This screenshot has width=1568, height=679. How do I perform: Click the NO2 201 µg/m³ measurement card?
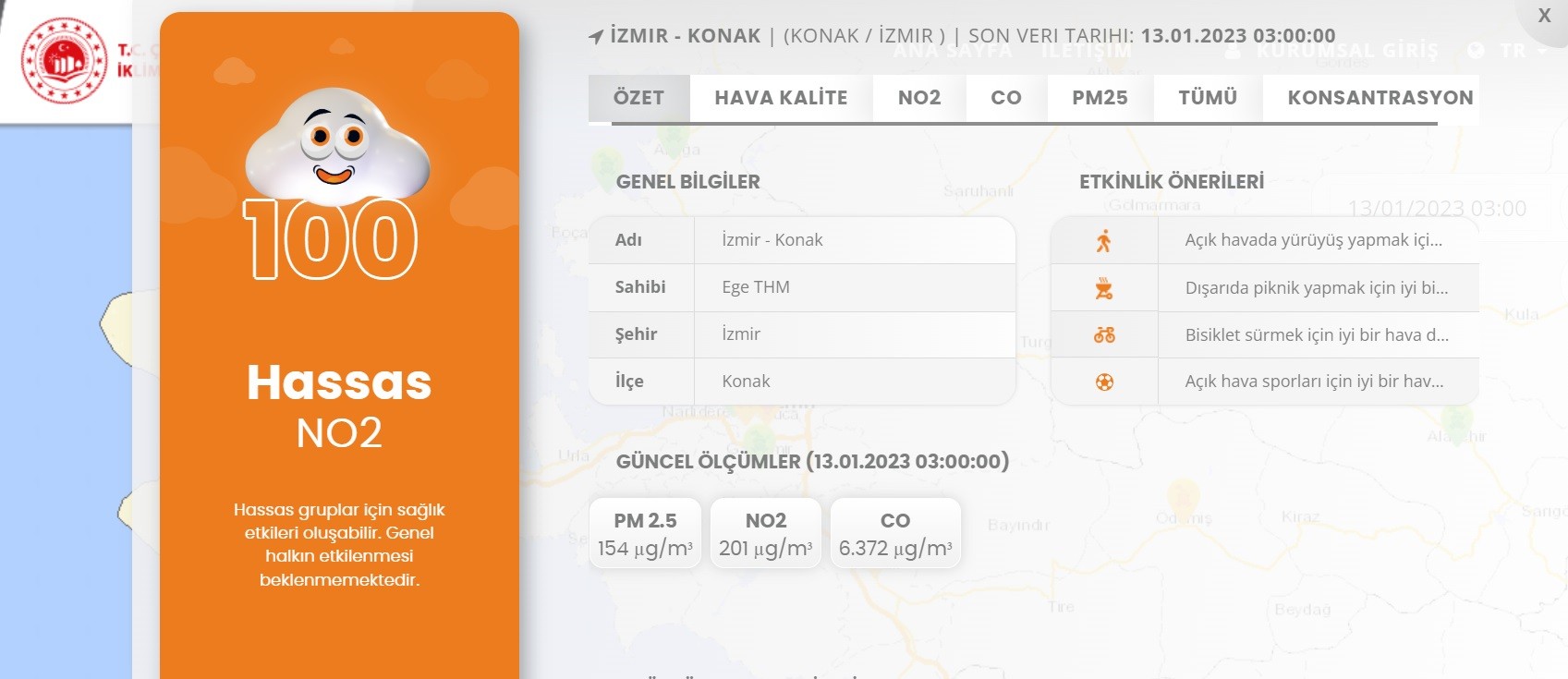click(765, 534)
